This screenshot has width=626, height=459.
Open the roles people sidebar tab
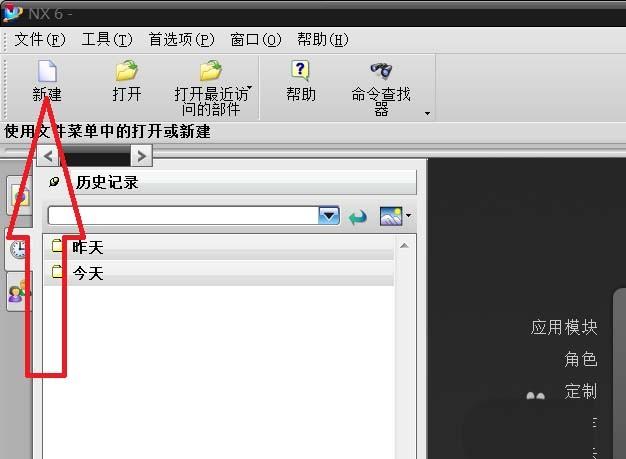click(19, 291)
